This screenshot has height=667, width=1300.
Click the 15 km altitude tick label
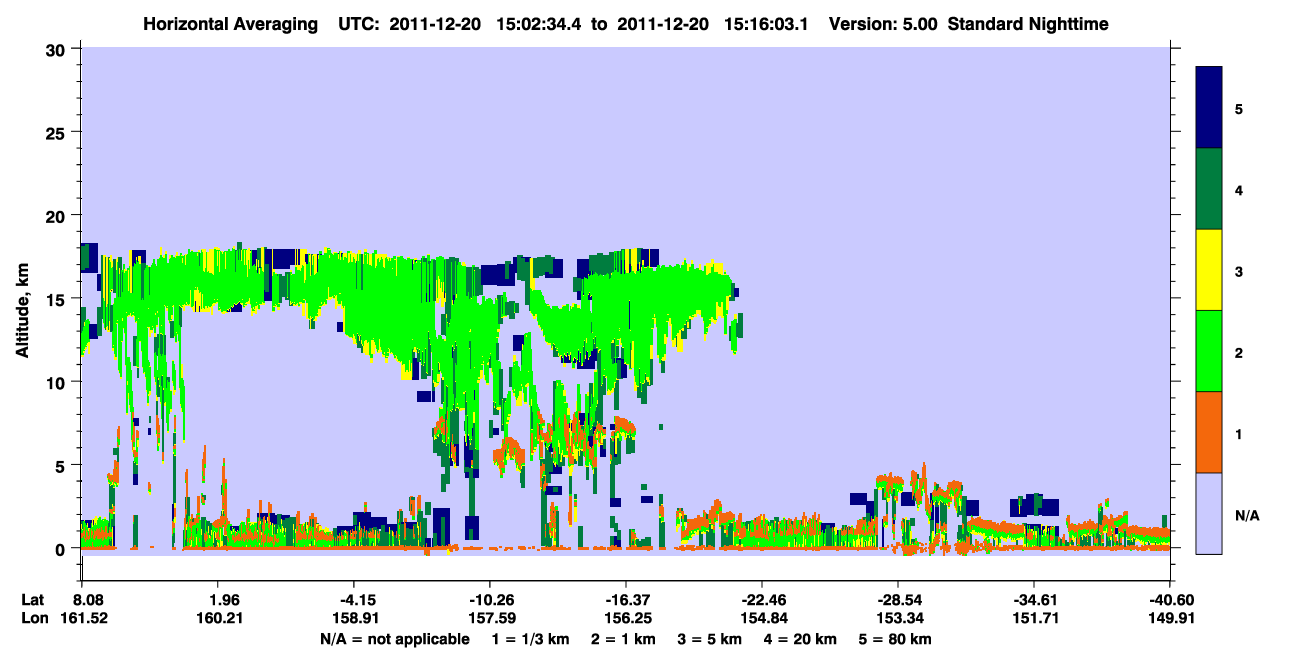58,299
